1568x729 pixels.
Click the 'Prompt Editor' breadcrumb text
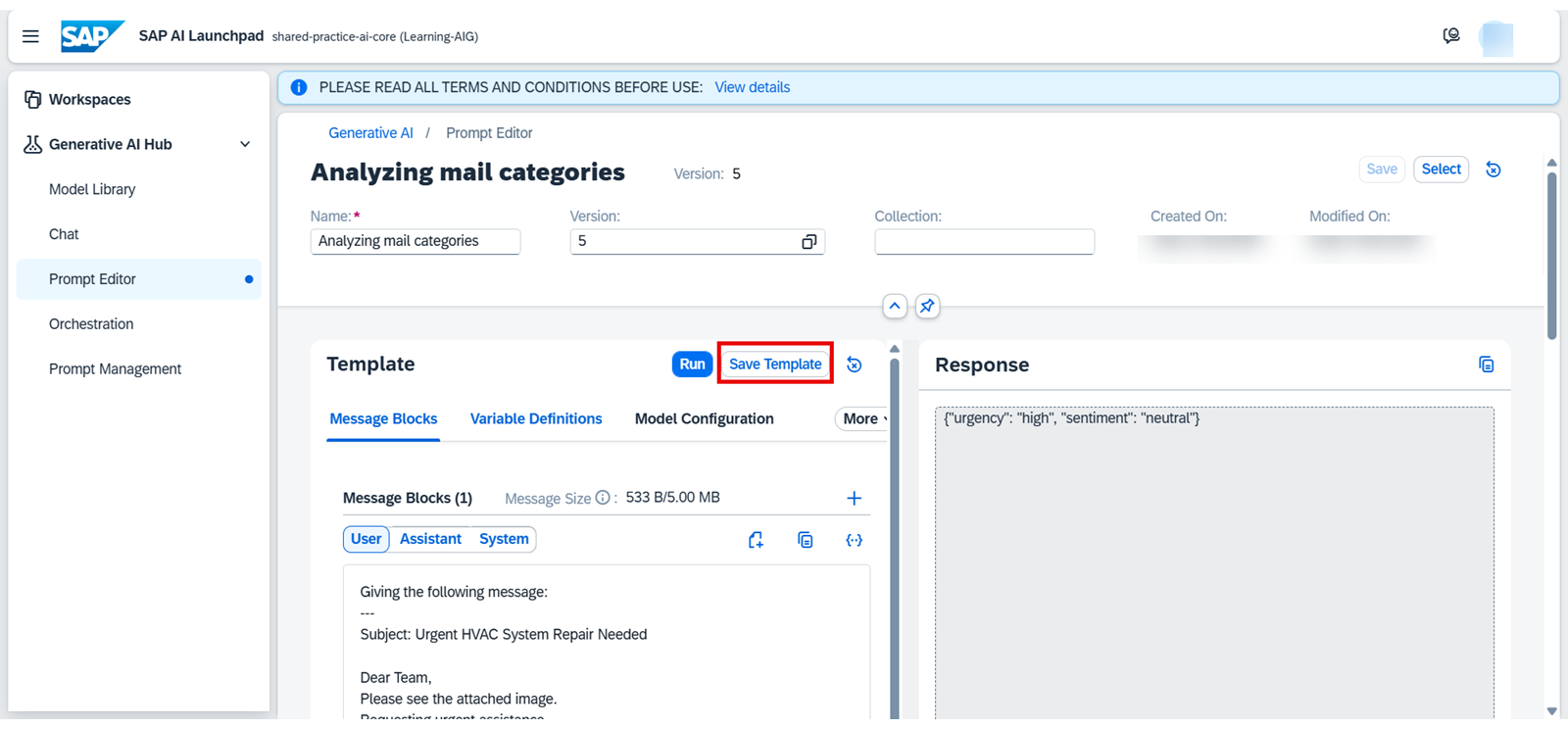(x=489, y=133)
